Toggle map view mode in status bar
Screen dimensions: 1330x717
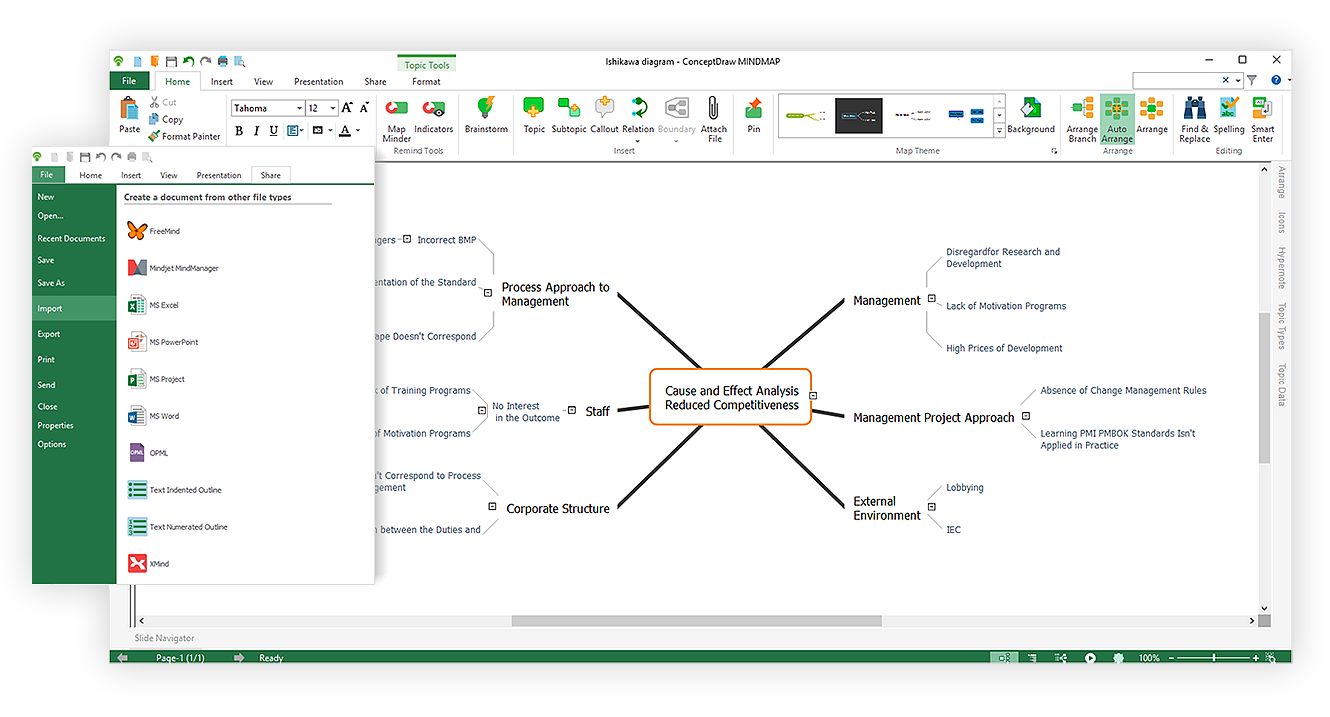tap(1004, 658)
